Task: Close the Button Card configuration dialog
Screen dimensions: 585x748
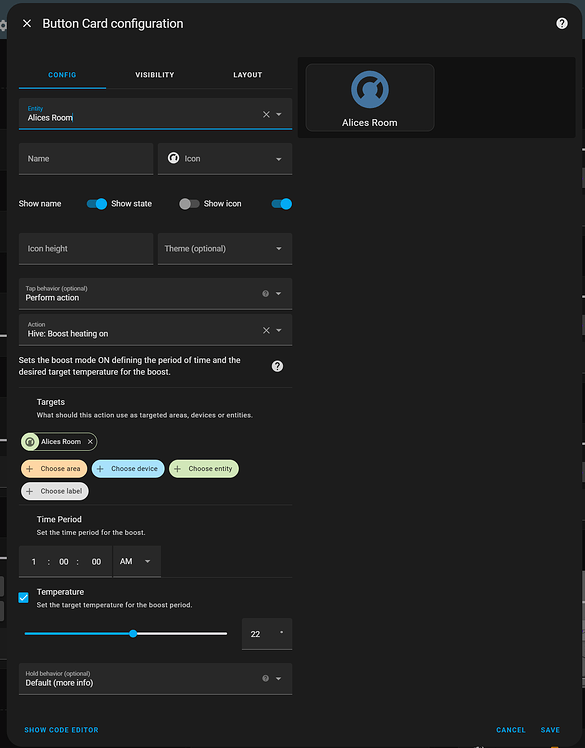Action: point(27,23)
